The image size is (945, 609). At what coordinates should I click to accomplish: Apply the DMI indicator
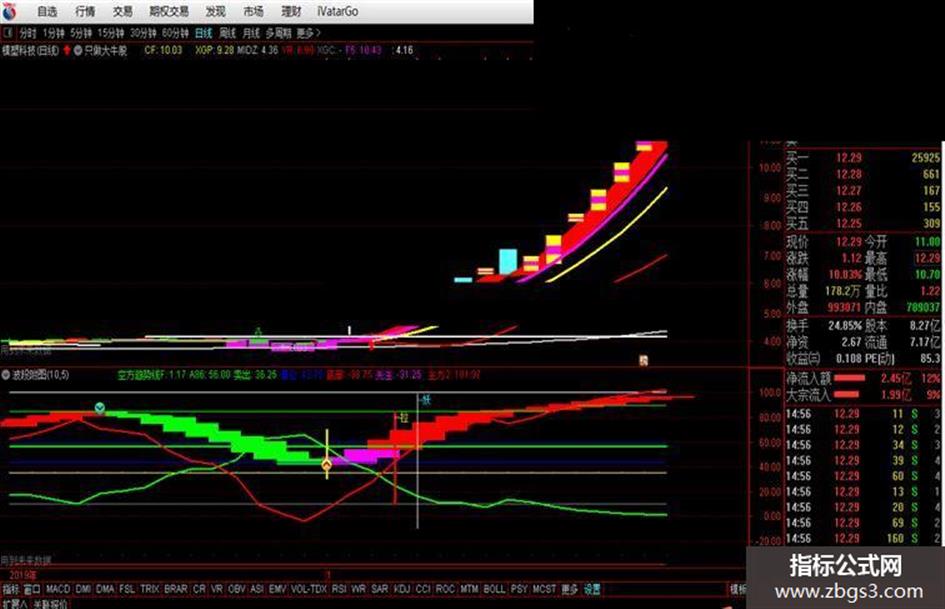point(83,589)
